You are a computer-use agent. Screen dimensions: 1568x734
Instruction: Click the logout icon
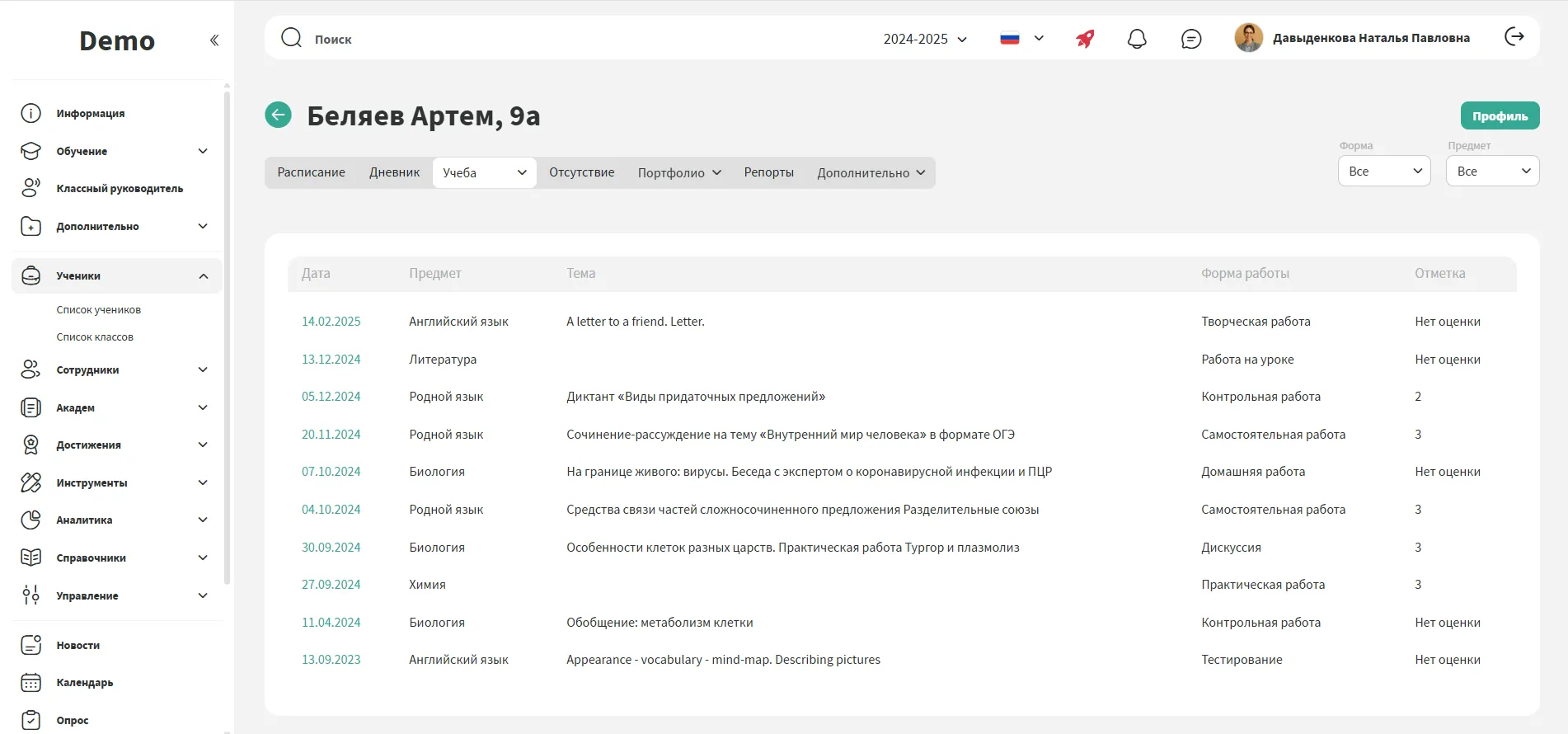click(1514, 37)
